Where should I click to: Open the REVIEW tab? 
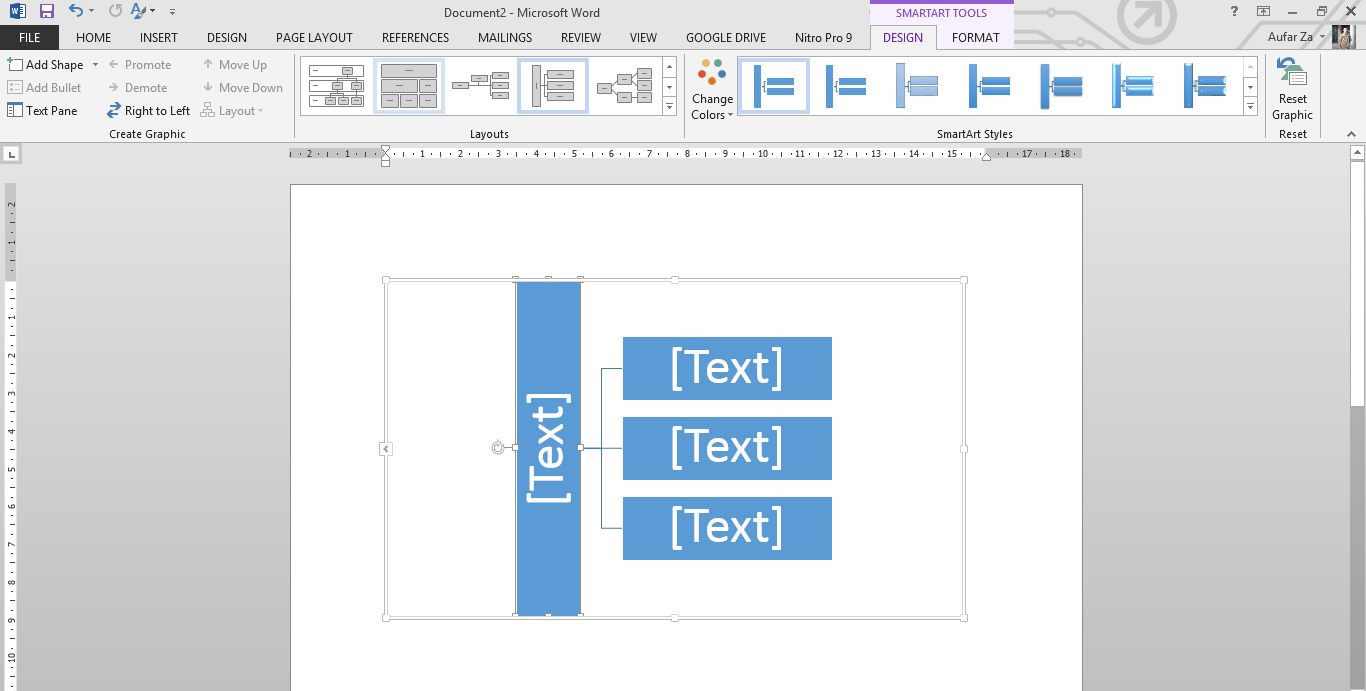point(581,38)
